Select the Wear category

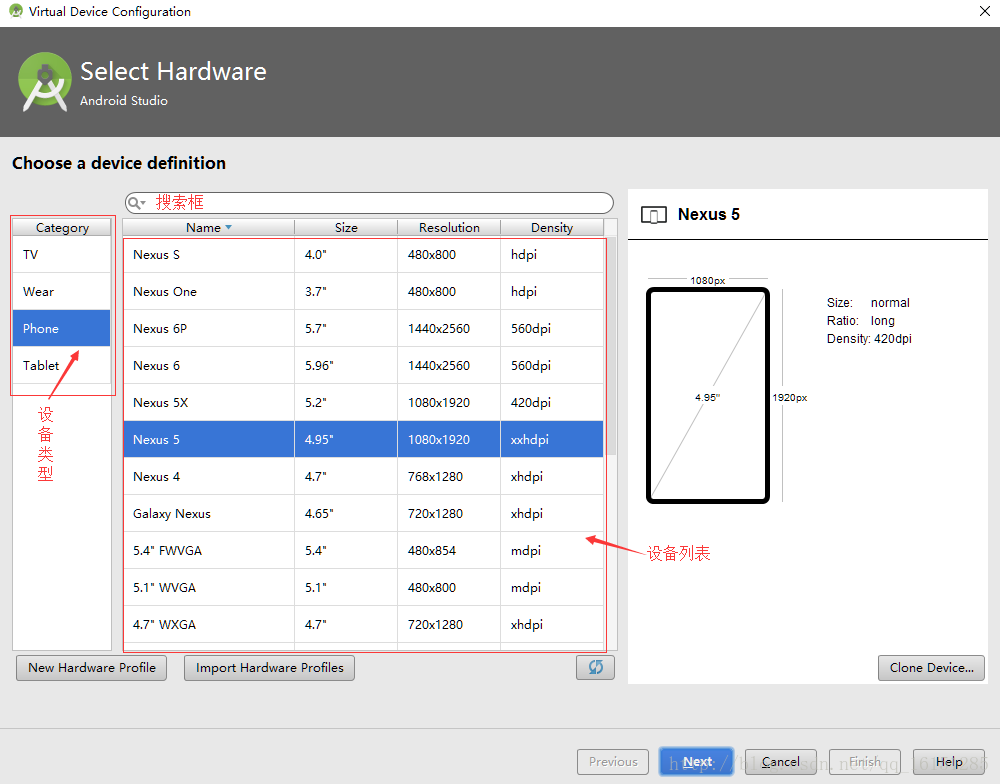pos(62,292)
